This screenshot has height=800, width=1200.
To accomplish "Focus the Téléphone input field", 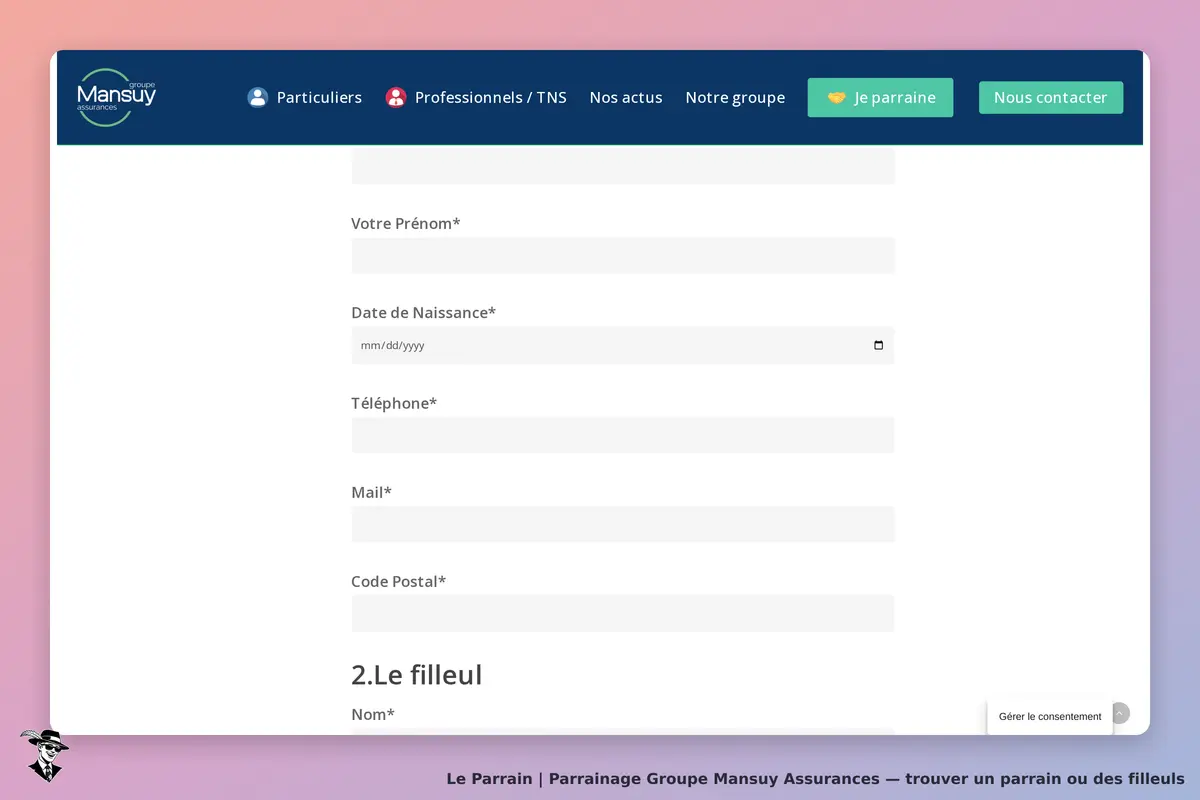I will tap(623, 435).
